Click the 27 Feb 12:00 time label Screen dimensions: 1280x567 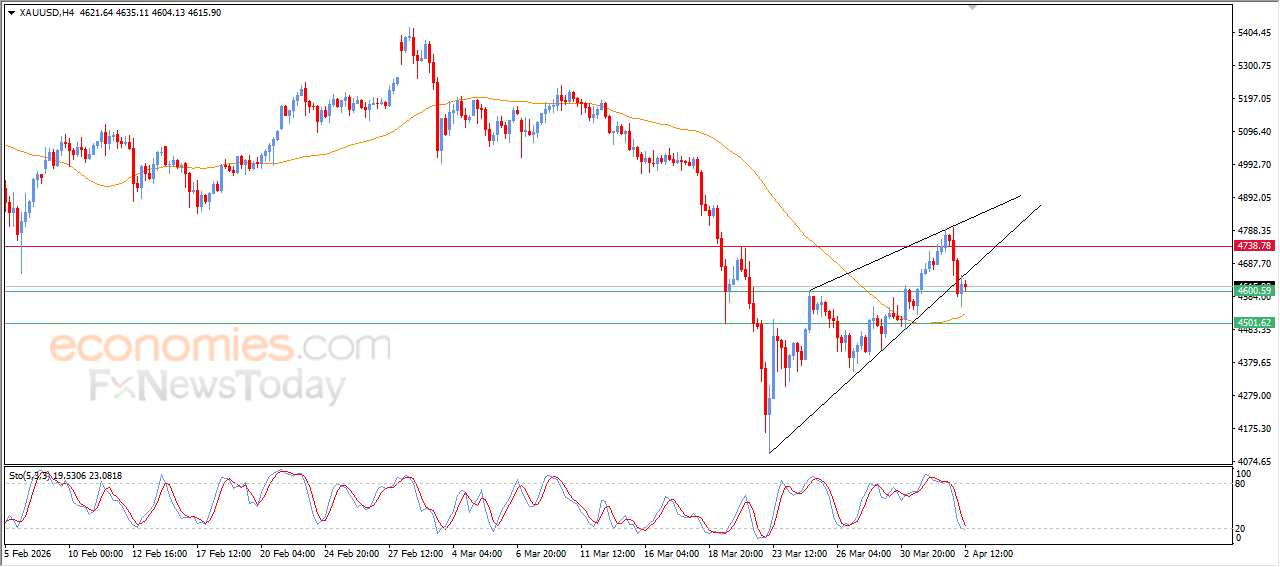coord(415,553)
